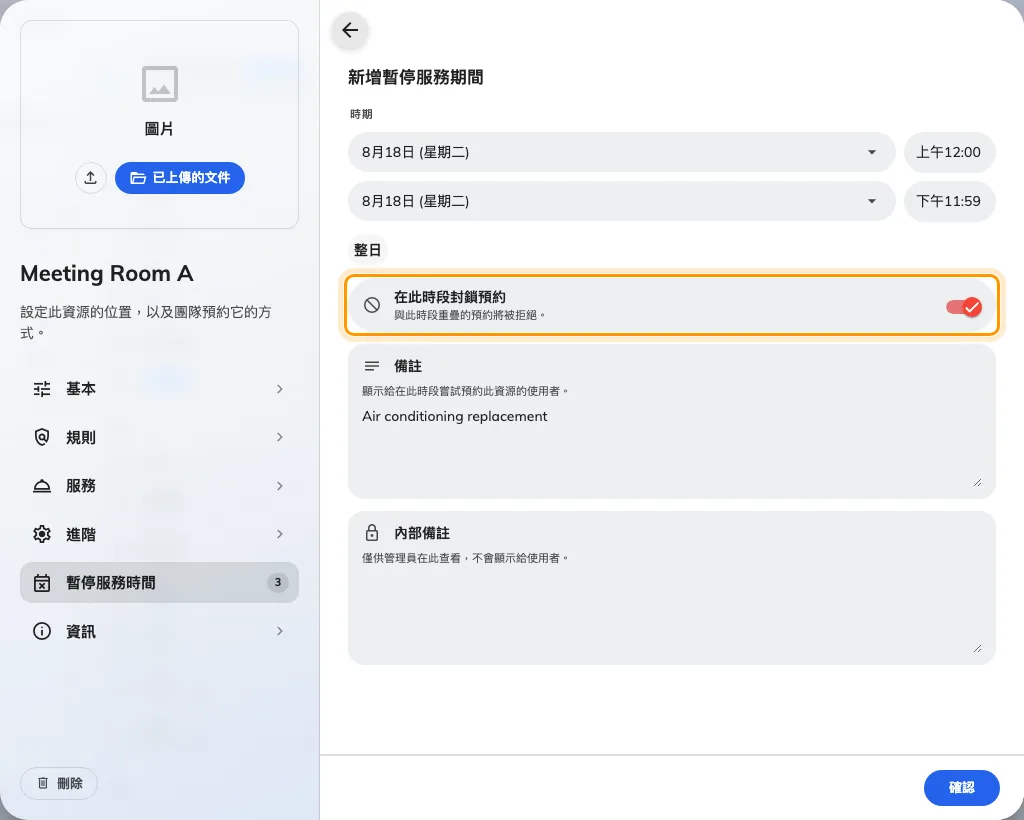
Task: Upload a new image with upload icon
Action: (91, 178)
